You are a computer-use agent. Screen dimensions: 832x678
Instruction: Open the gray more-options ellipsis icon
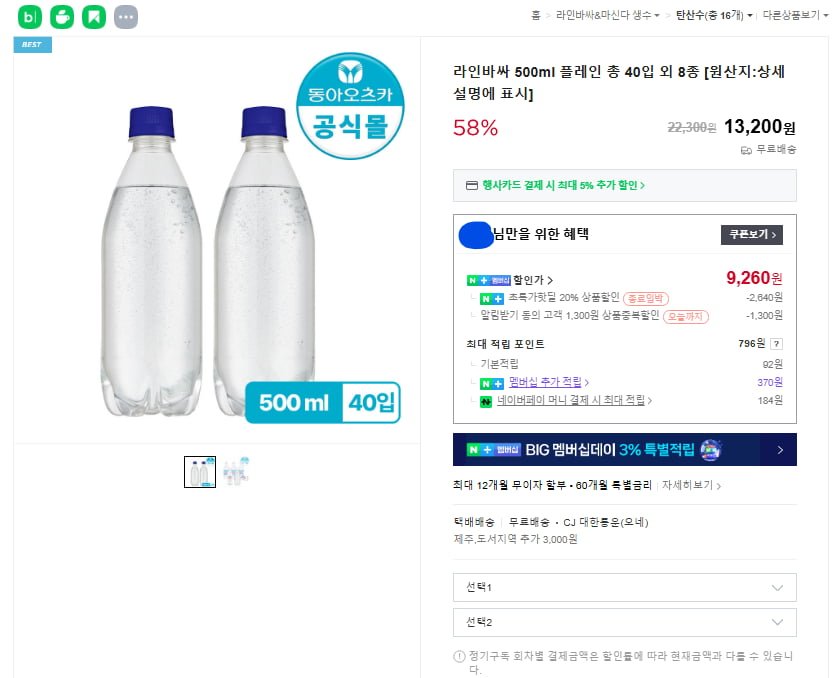(125, 17)
